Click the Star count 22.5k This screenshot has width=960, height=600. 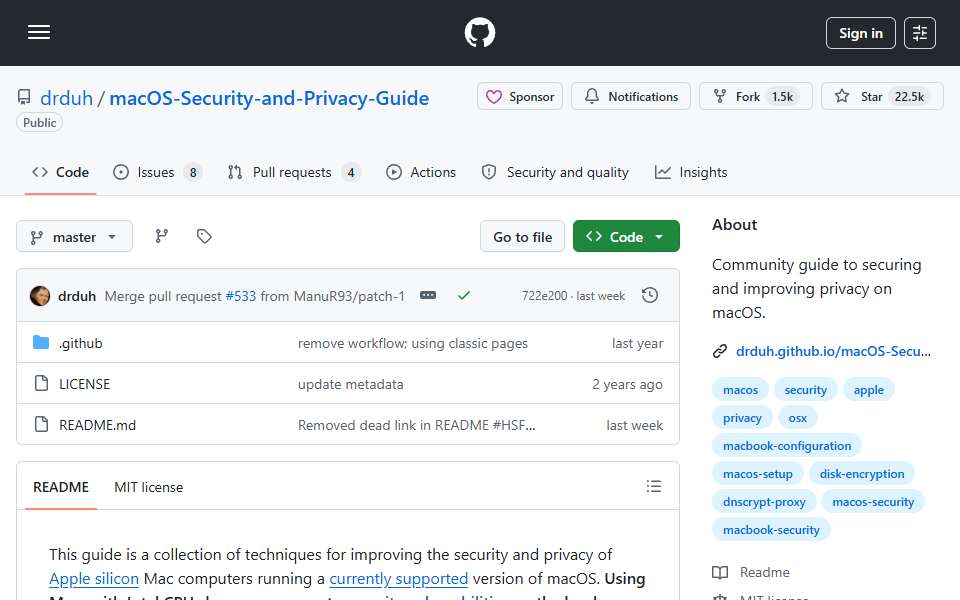[x=909, y=97]
